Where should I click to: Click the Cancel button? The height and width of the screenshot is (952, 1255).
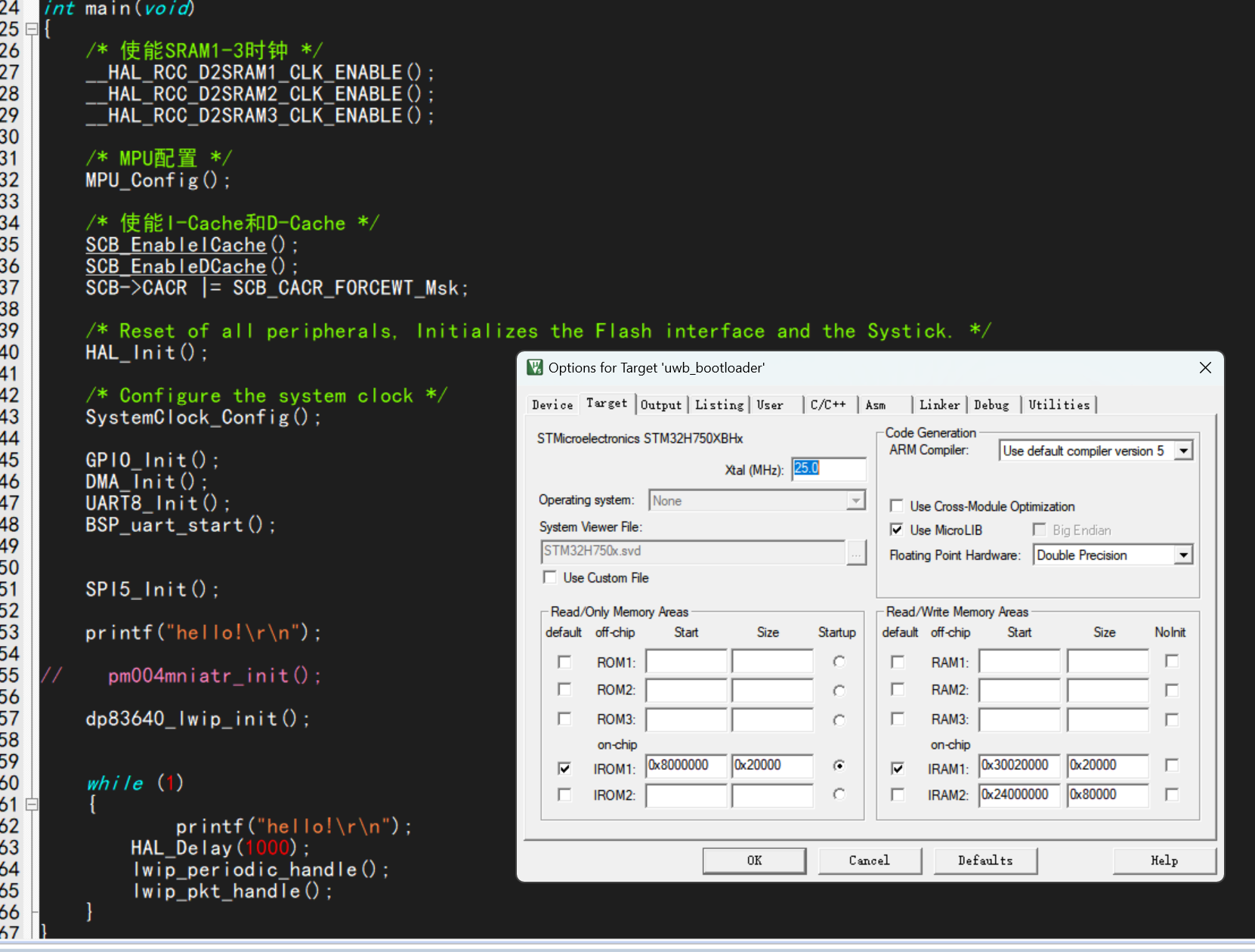click(x=870, y=861)
